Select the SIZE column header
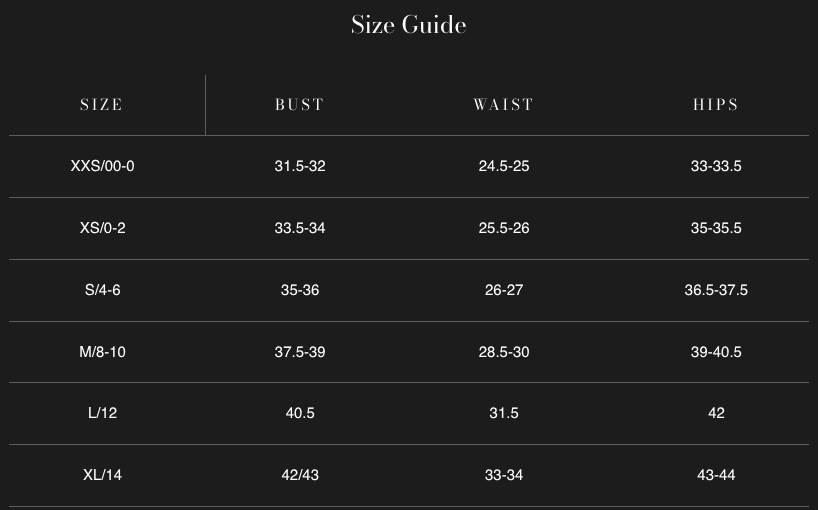 pyautogui.click(x=102, y=105)
